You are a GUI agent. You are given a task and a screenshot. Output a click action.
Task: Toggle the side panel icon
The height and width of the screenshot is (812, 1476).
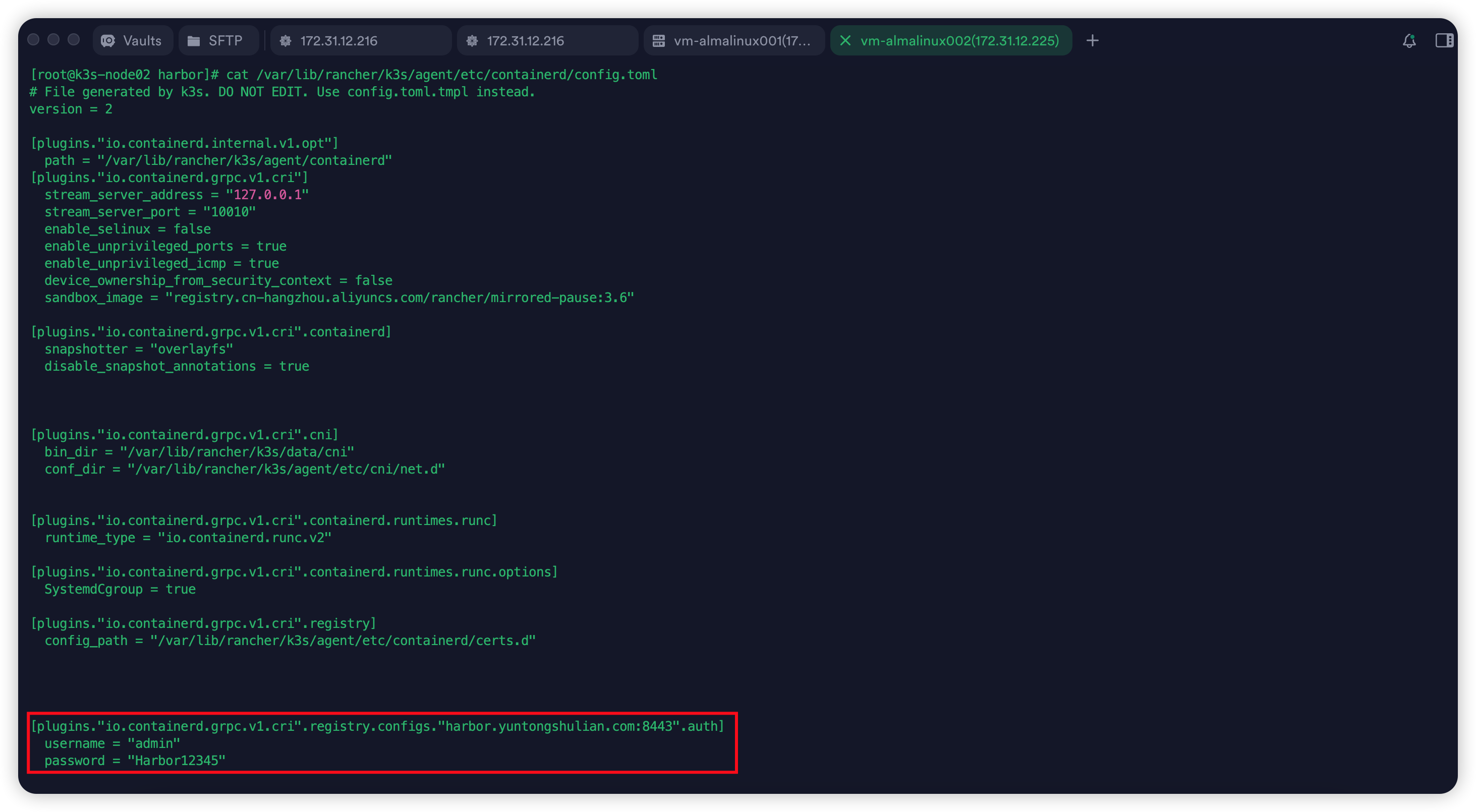point(1444,41)
